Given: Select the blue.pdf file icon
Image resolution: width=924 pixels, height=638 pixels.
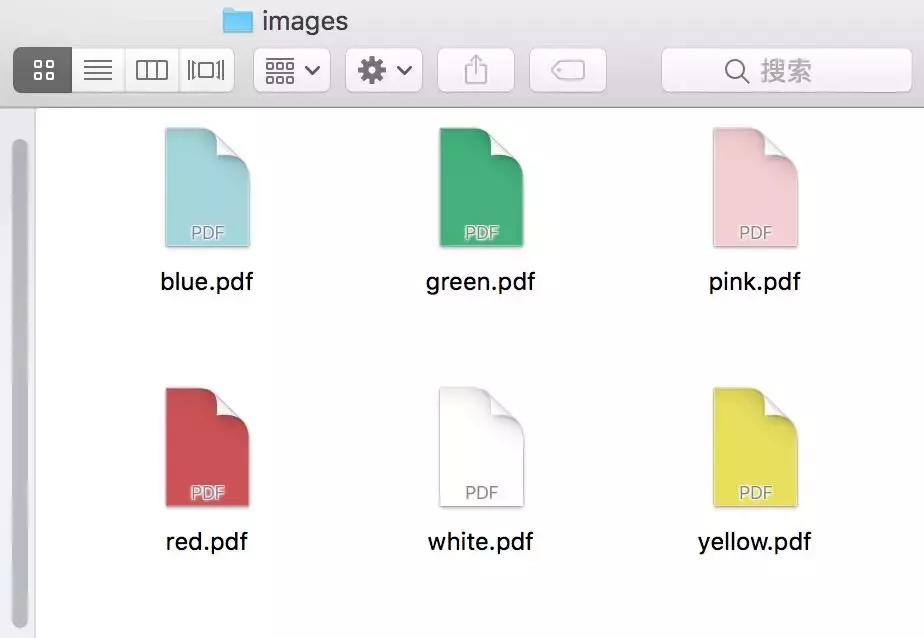Looking at the screenshot, I should (207, 188).
